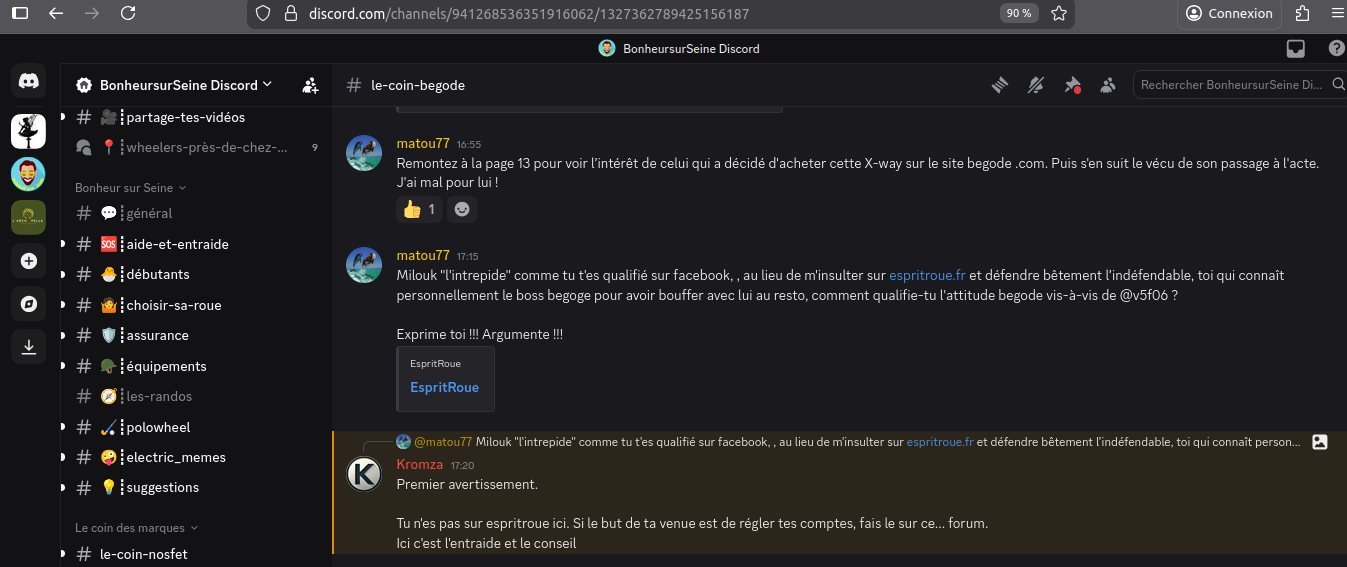Open the choisir-sa-roue channel
1347x567 pixels.
[173, 306]
